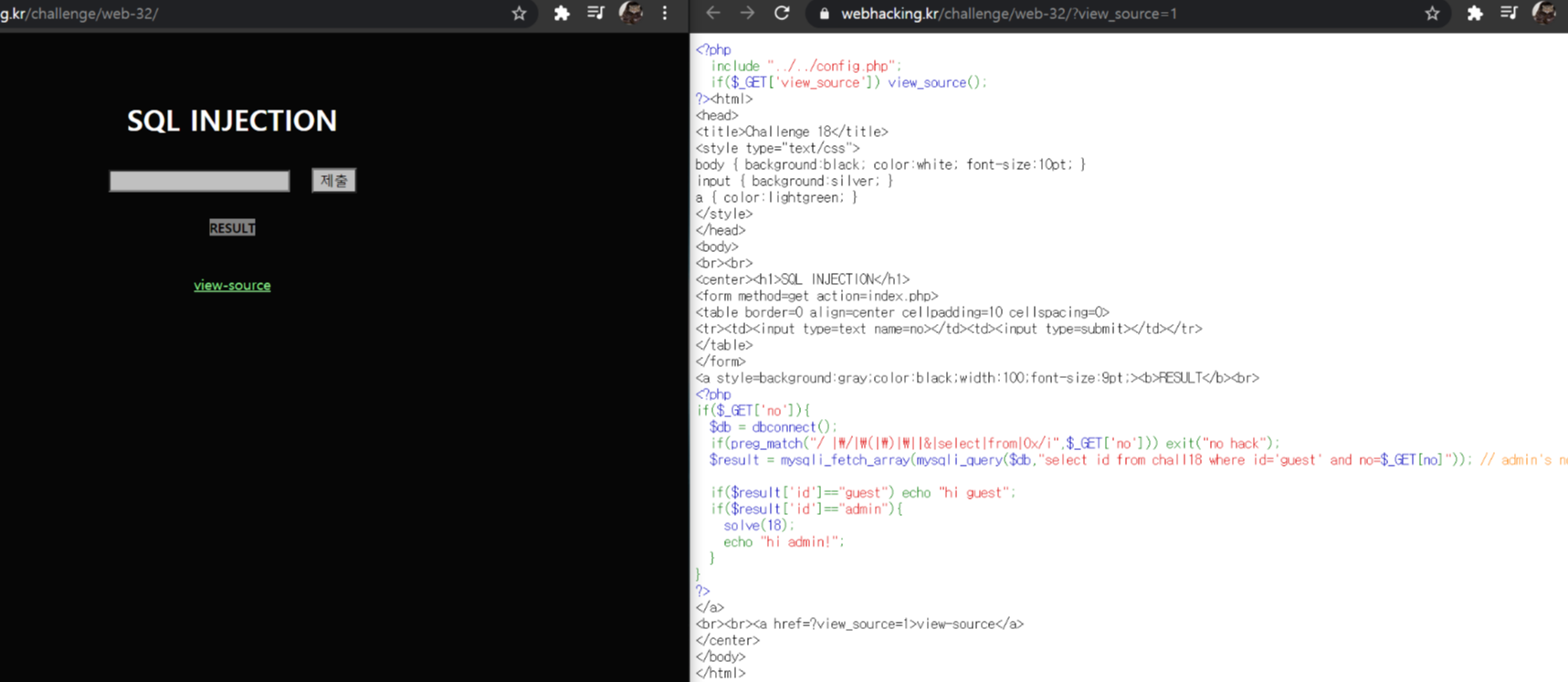Open profile avatar in left browser window
Viewport: 1568px width, 682px height.
coord(631,13)
